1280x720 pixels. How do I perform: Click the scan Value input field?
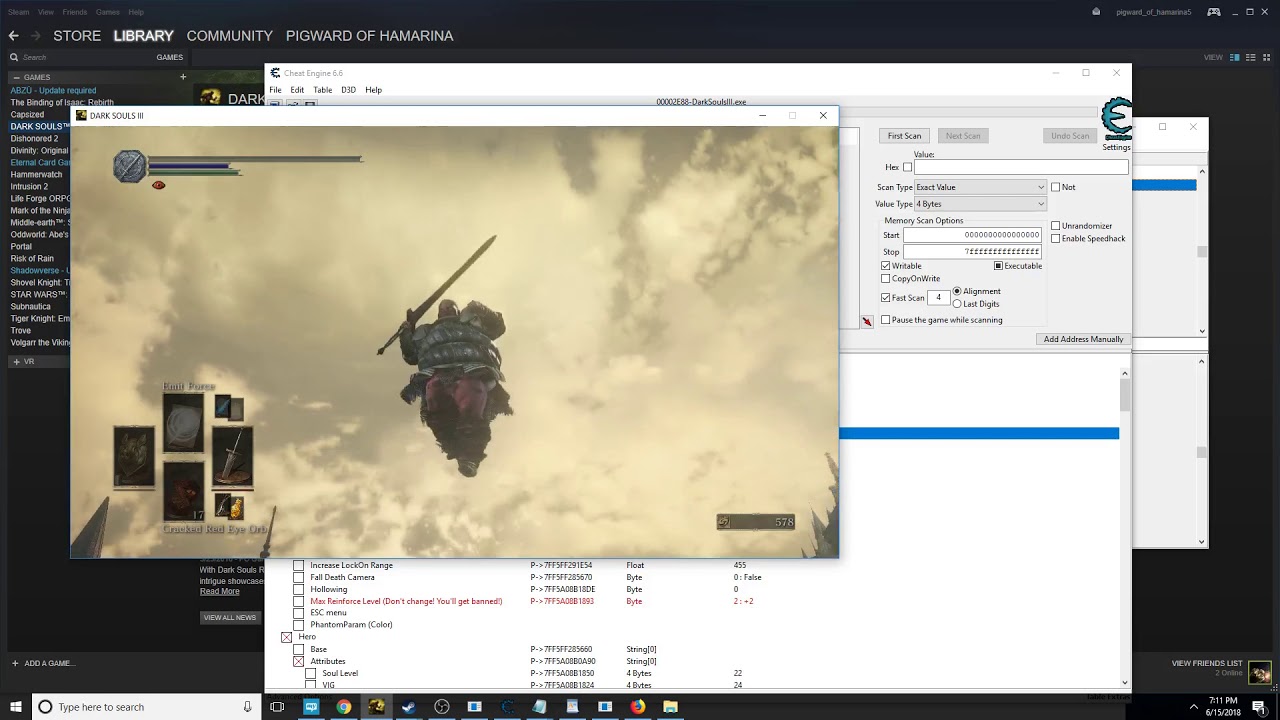[x=1021, y=167]
